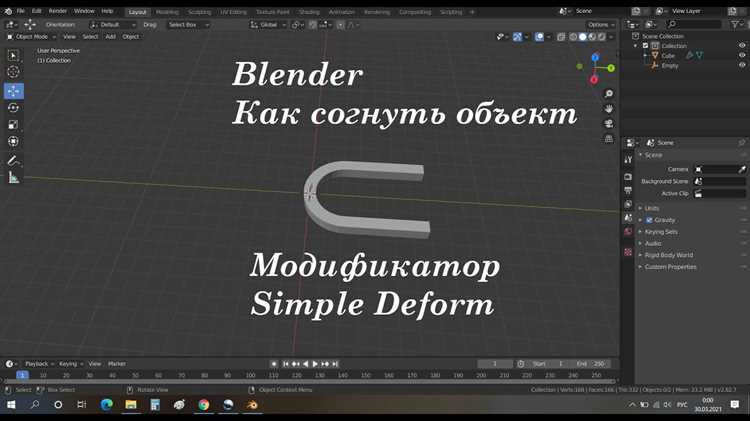Click the red X axis on navigation gizmo
Screen dimensions: 750x421
pyautogui.click(x=594, y=80)
